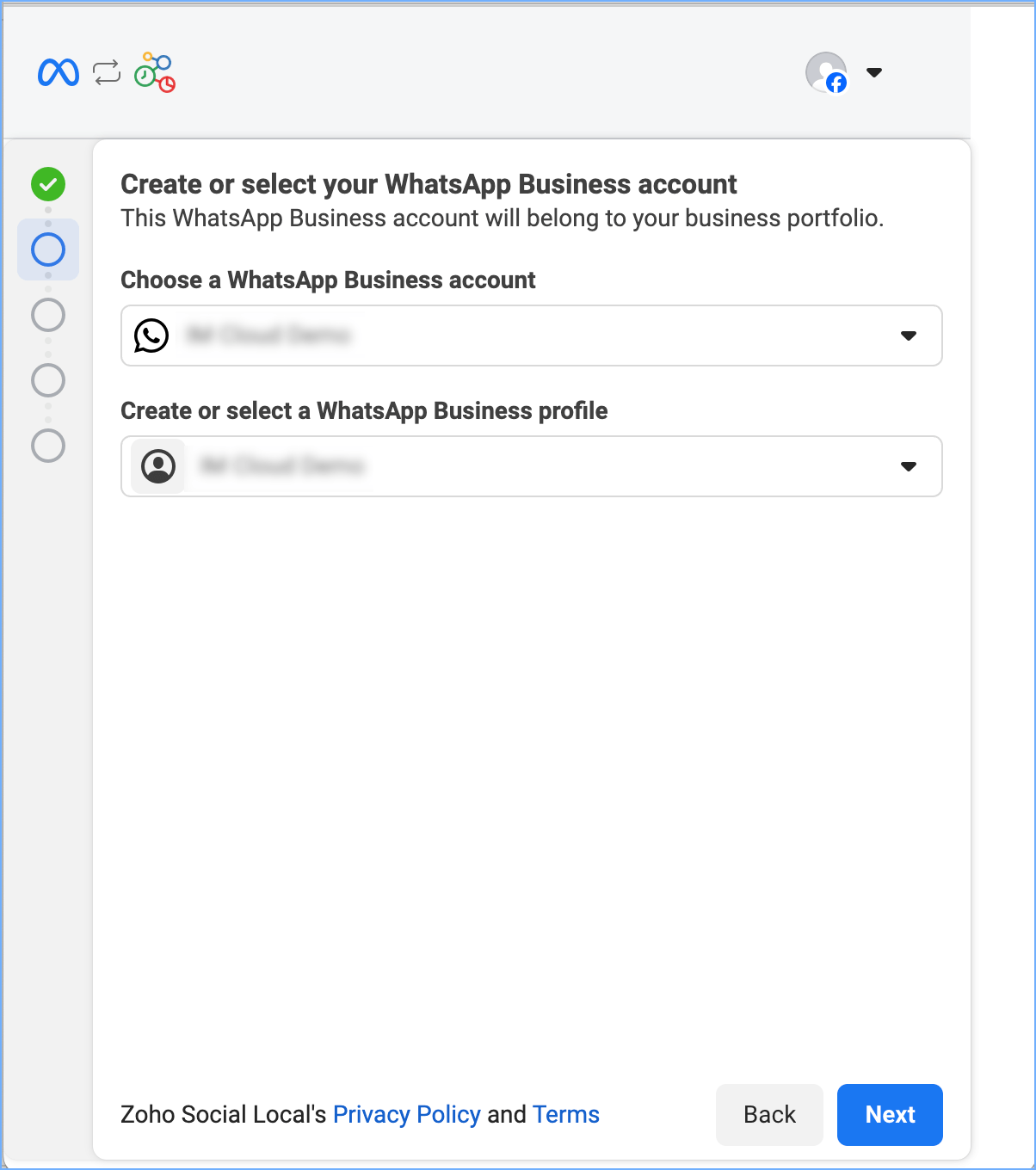Click the WhatsApp icon in account field
This screenshot has width=1036, height=1170.
click(151, 336)
